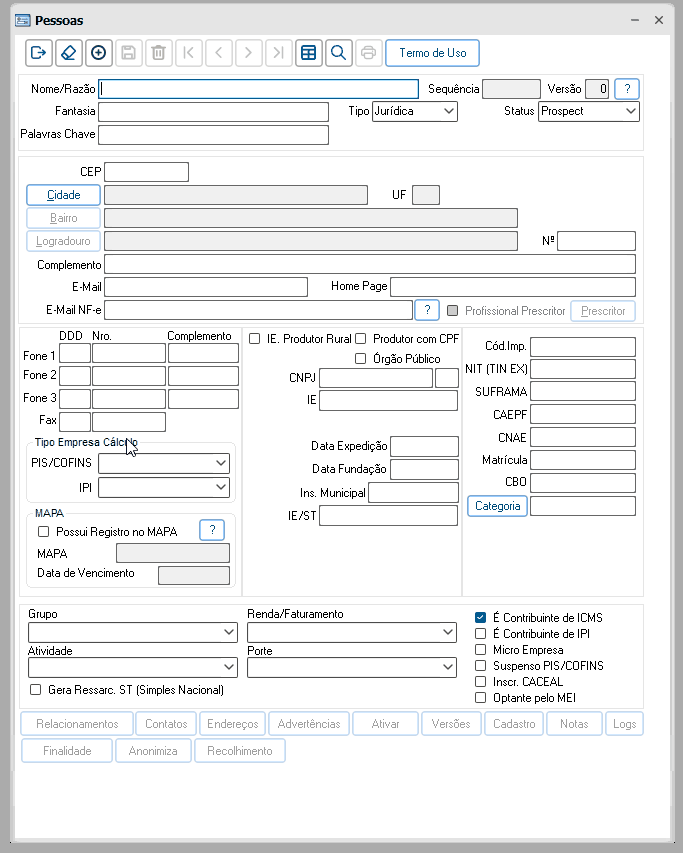Enable Possui Registro no MAPA
This screenshot has height=853, width=683.
[x=44, y=531]
